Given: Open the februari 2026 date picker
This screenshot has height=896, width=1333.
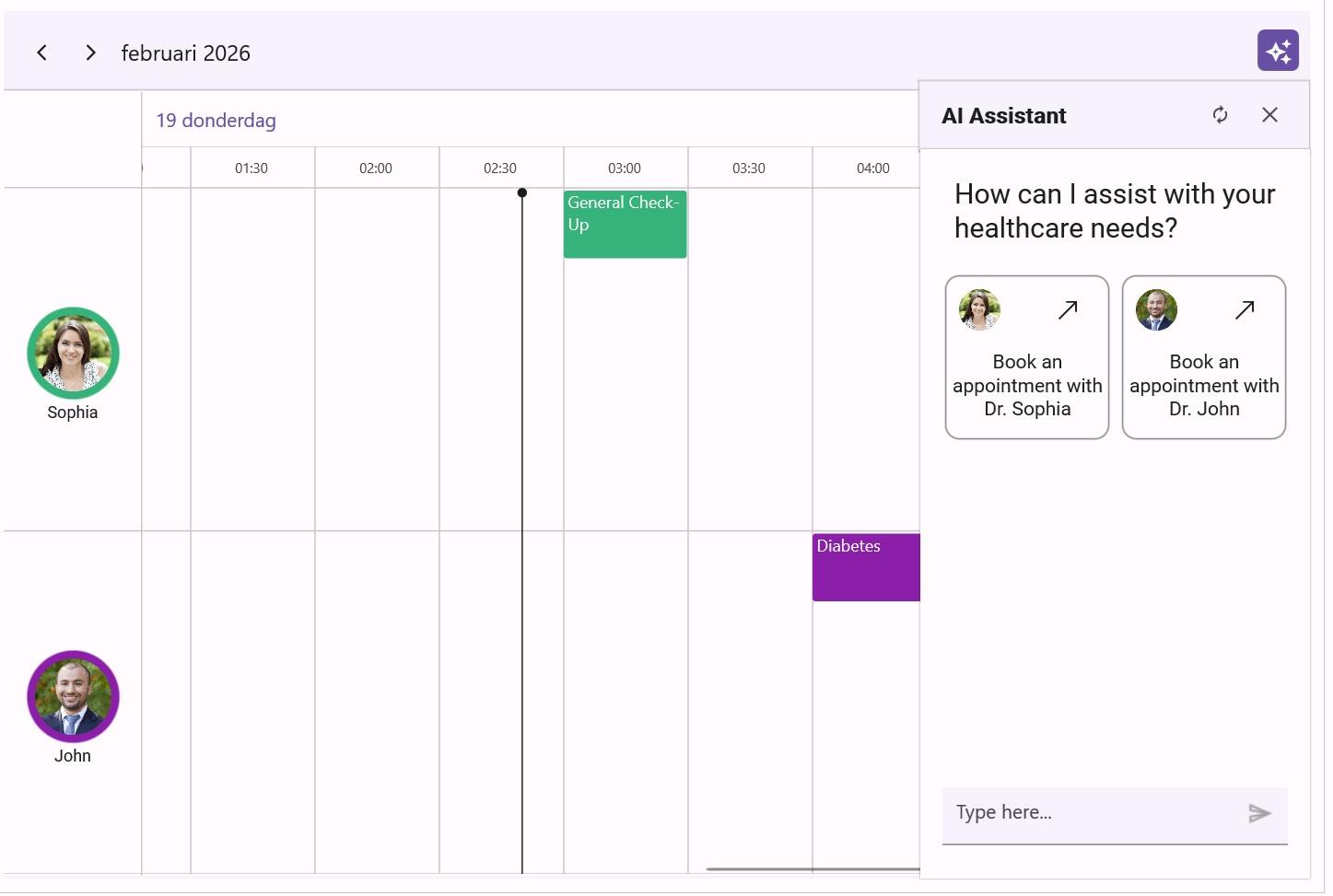Looking at the screenshot, I should (x=185, y=53).
